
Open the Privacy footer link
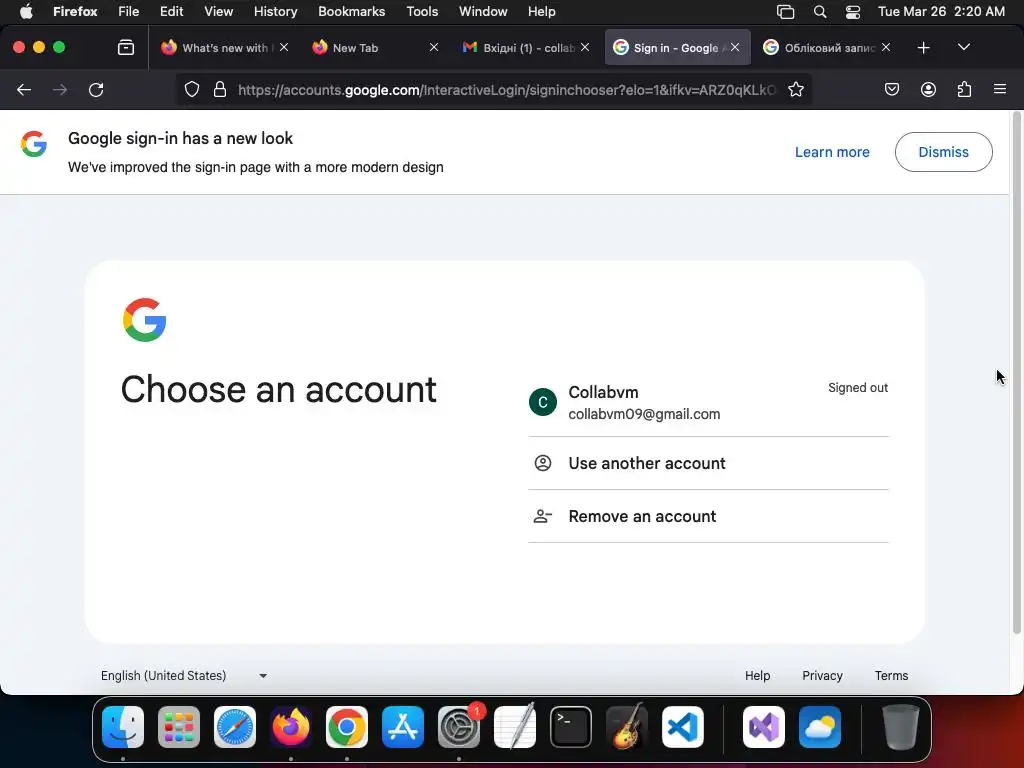[x=822, y=675]
